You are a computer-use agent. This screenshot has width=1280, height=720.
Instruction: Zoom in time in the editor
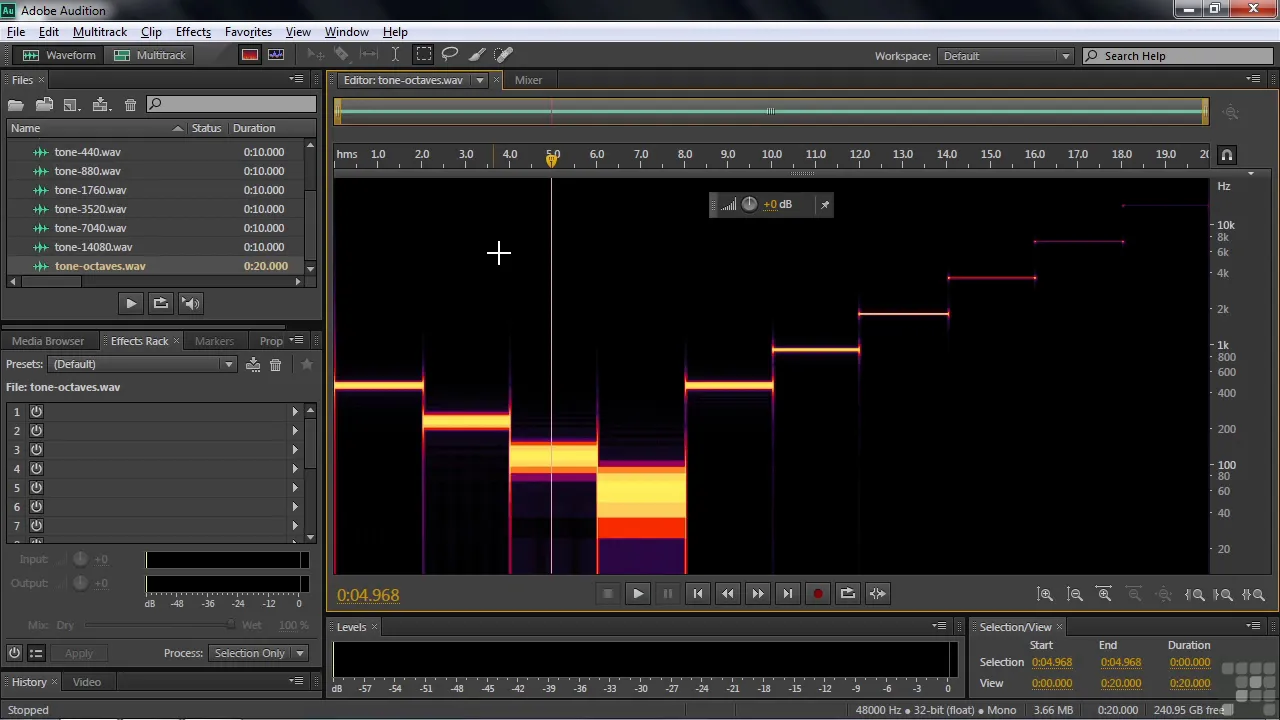tap(1105, 594)
